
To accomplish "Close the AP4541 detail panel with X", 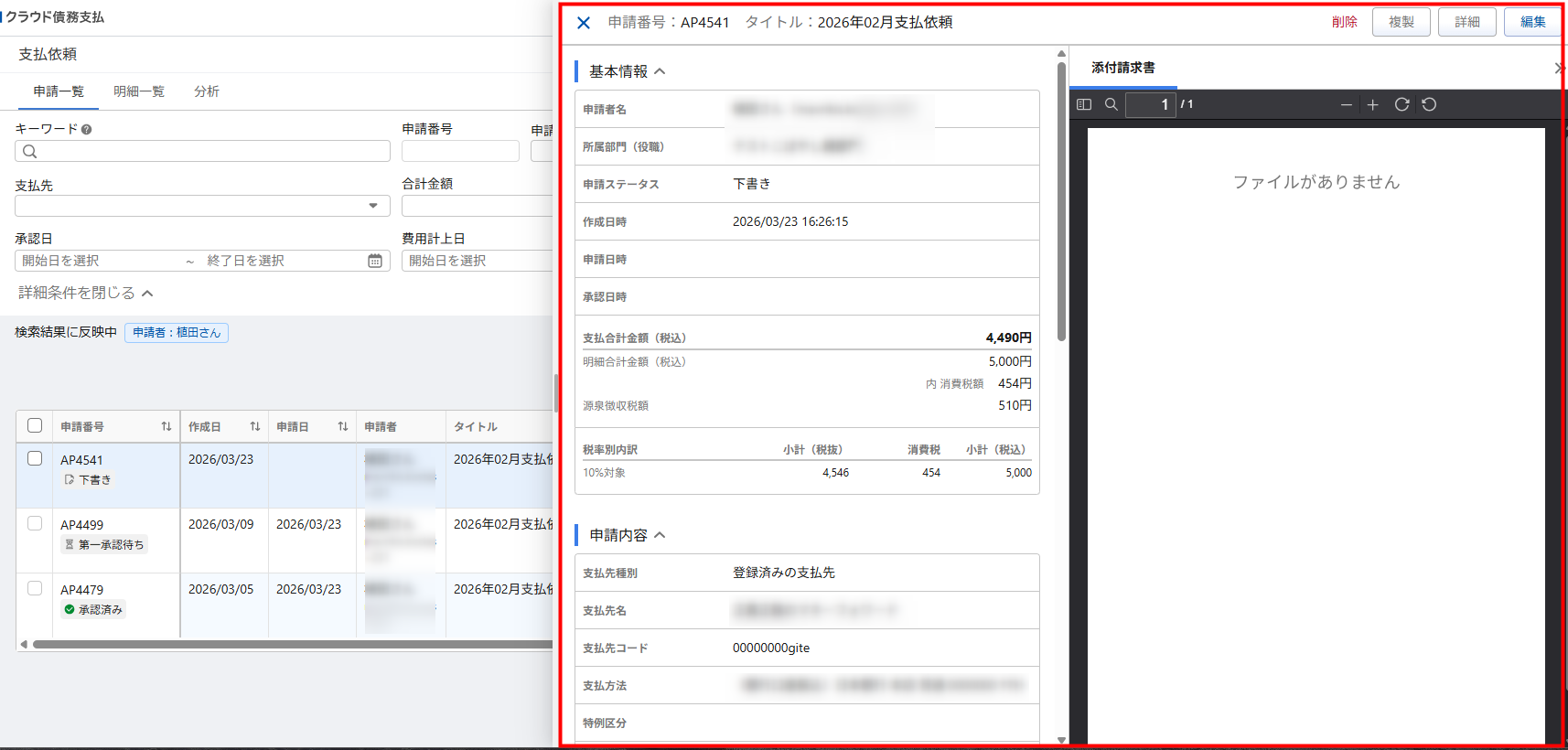I will point(584,23).
